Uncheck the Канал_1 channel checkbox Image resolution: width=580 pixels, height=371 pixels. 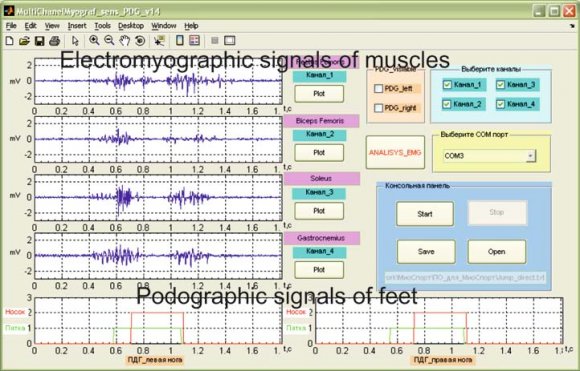447,85
